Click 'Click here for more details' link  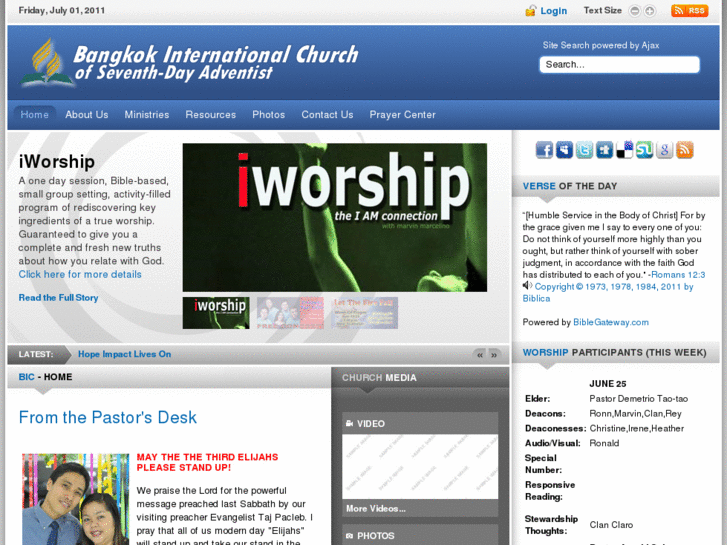[x=80, y=274]
